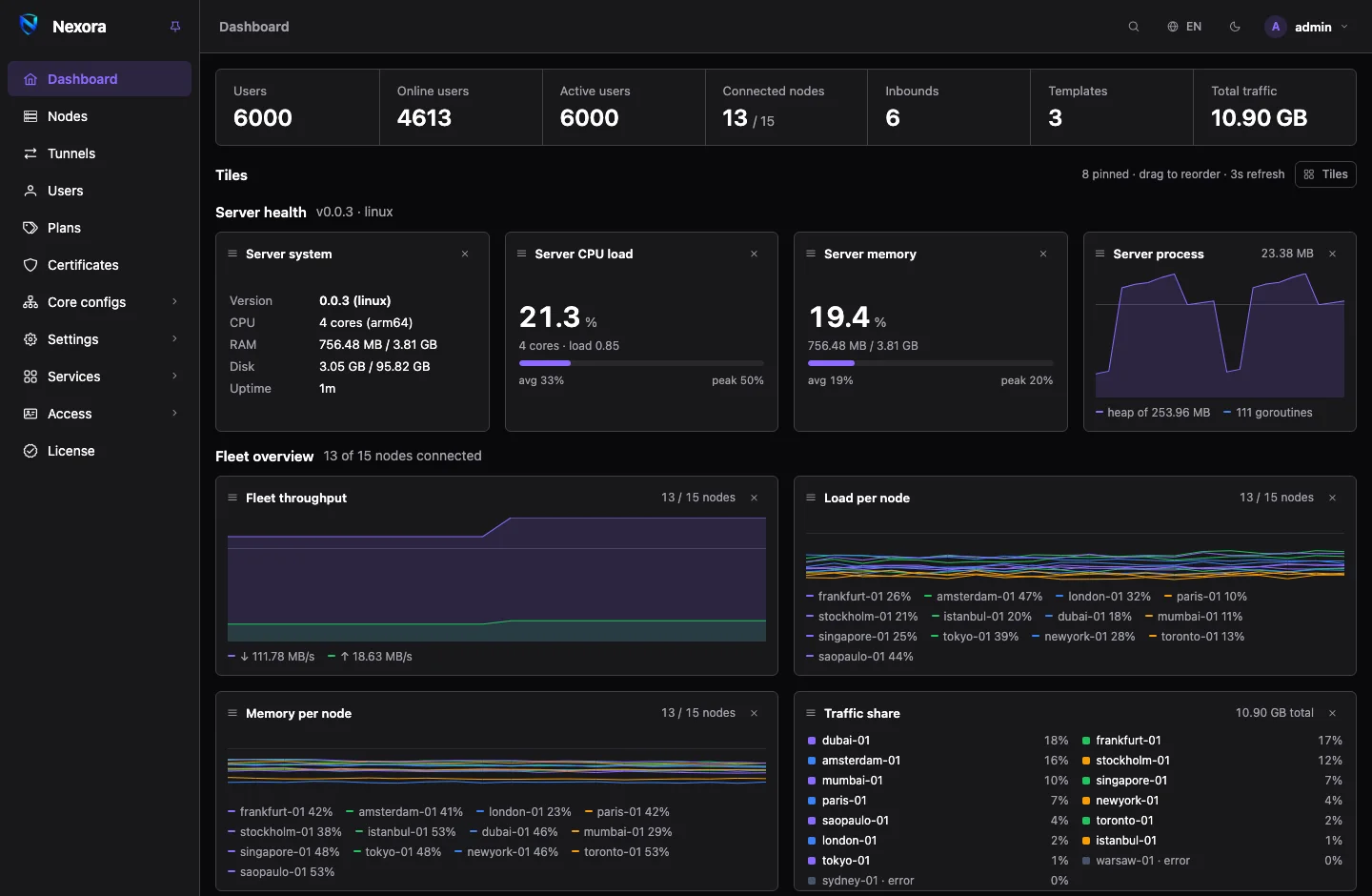Expand the Core configs submenu chevron

pyautogui.click(x=174, y=302)
